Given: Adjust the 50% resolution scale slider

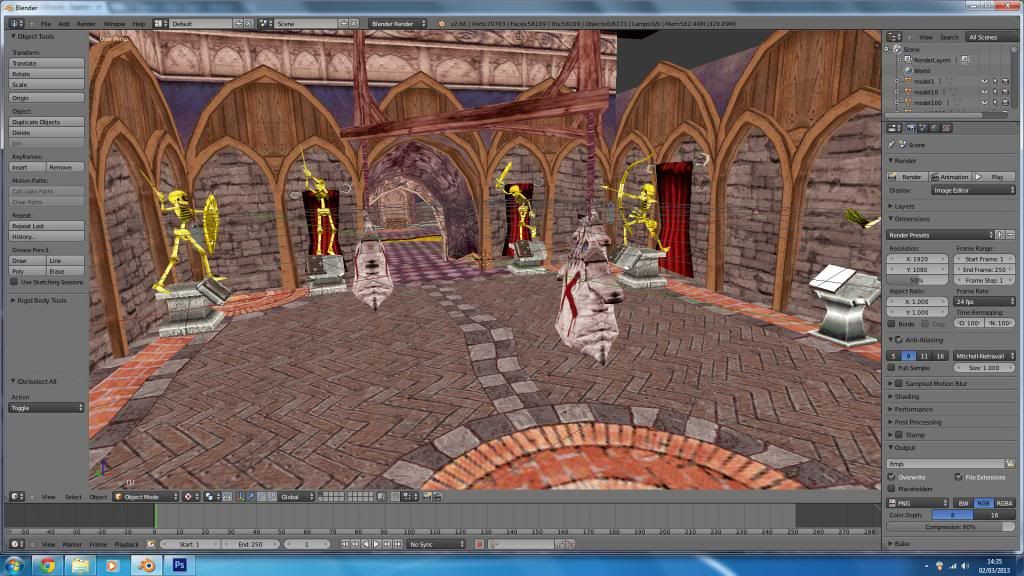Looking at the screenshot, I should 917,280.
